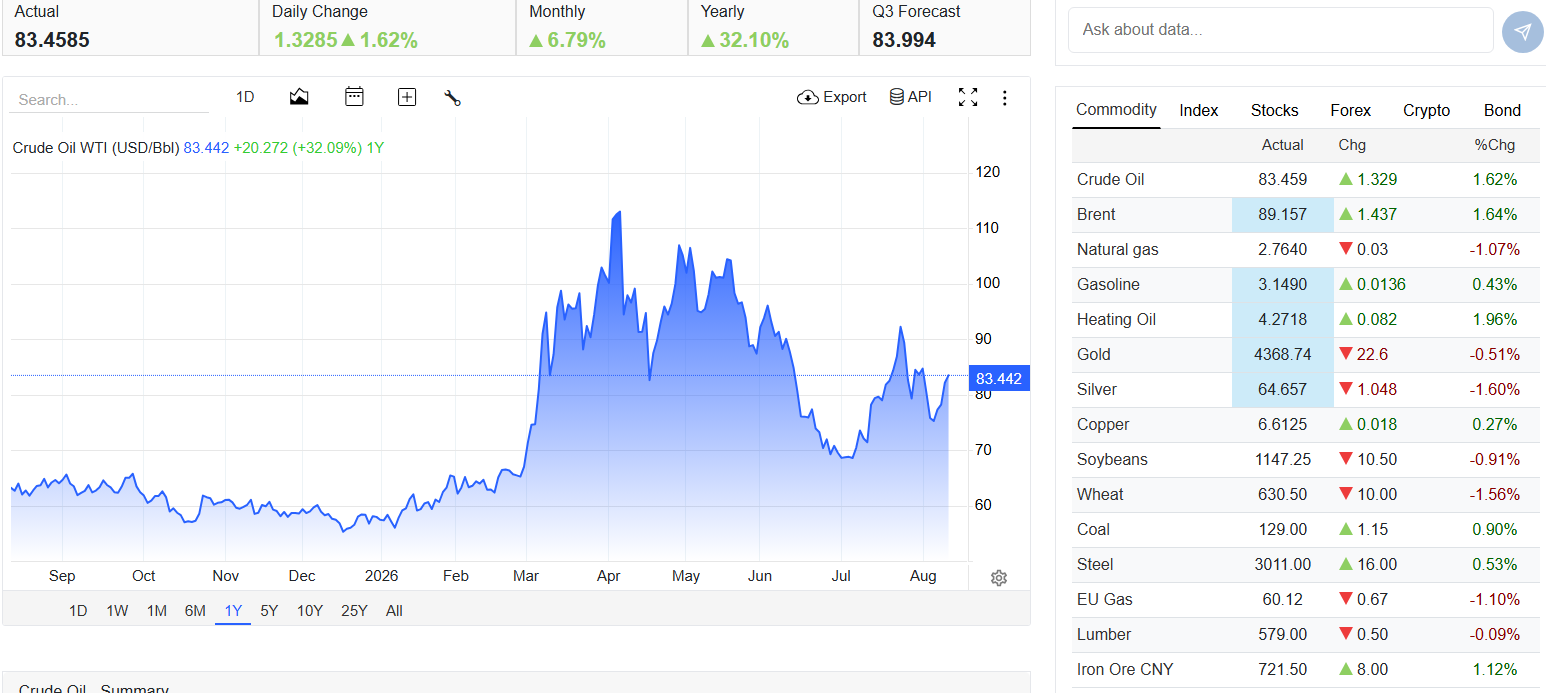Screen dimensions: 1546x693
Task: Open chart settings gear icon
Action: [998, 578]
